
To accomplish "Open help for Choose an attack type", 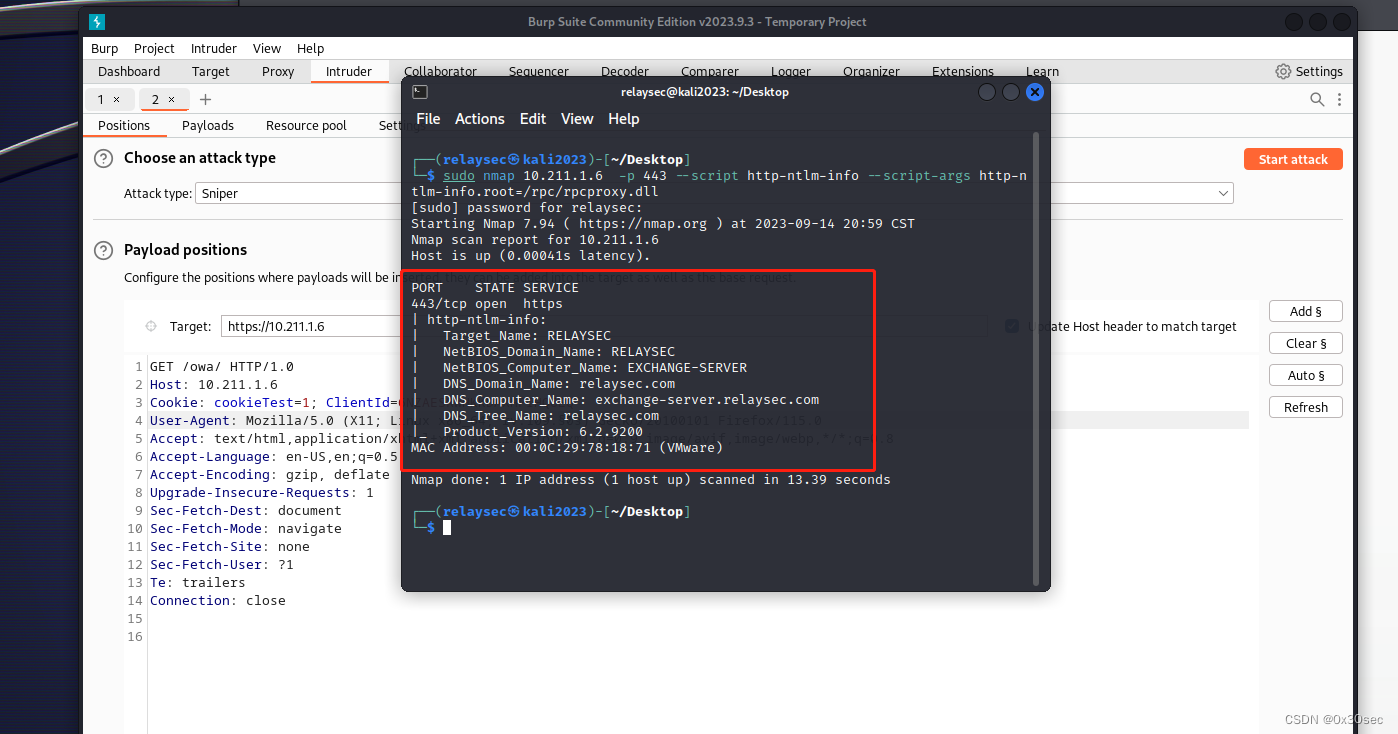I will 103,159.
